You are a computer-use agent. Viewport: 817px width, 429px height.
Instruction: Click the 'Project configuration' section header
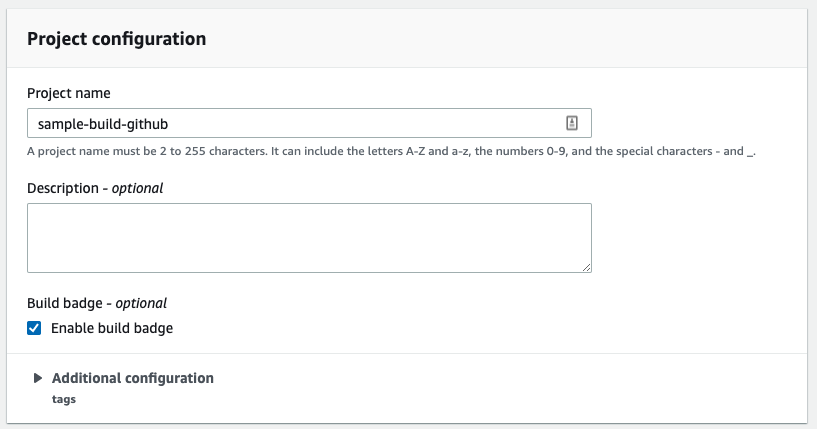pos(116,39)
